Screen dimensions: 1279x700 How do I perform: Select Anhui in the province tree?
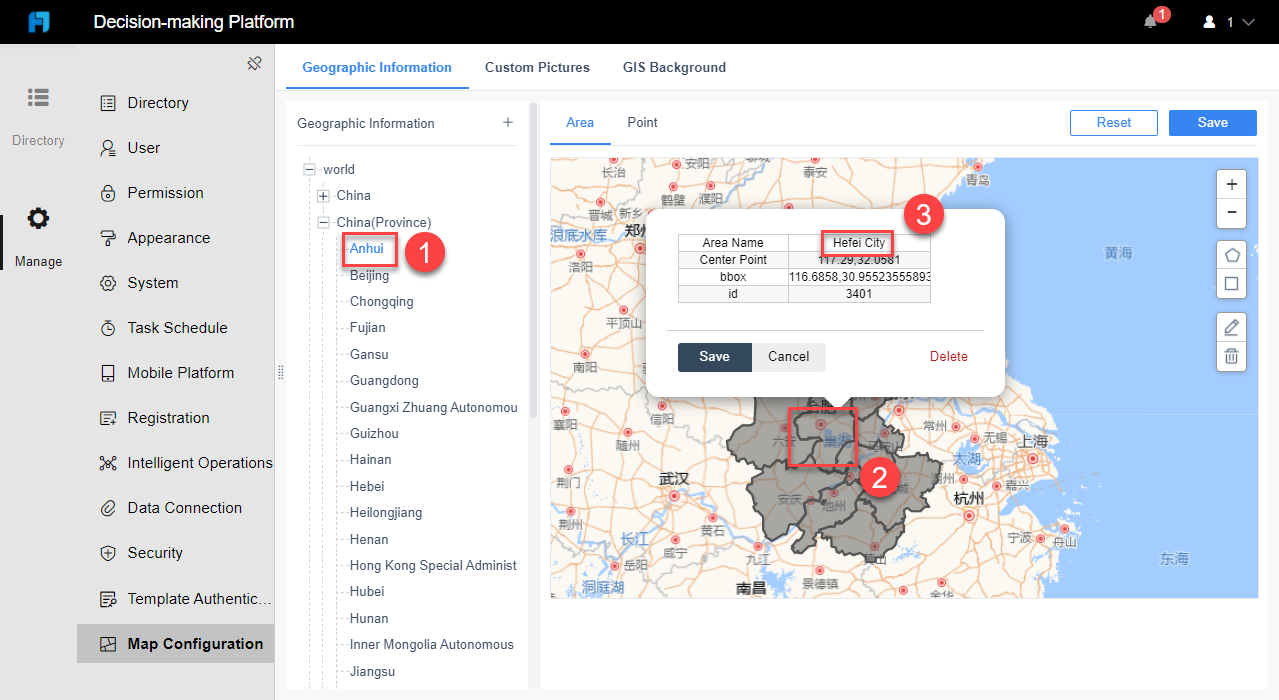pyautogui.click(x=367, y=248)
